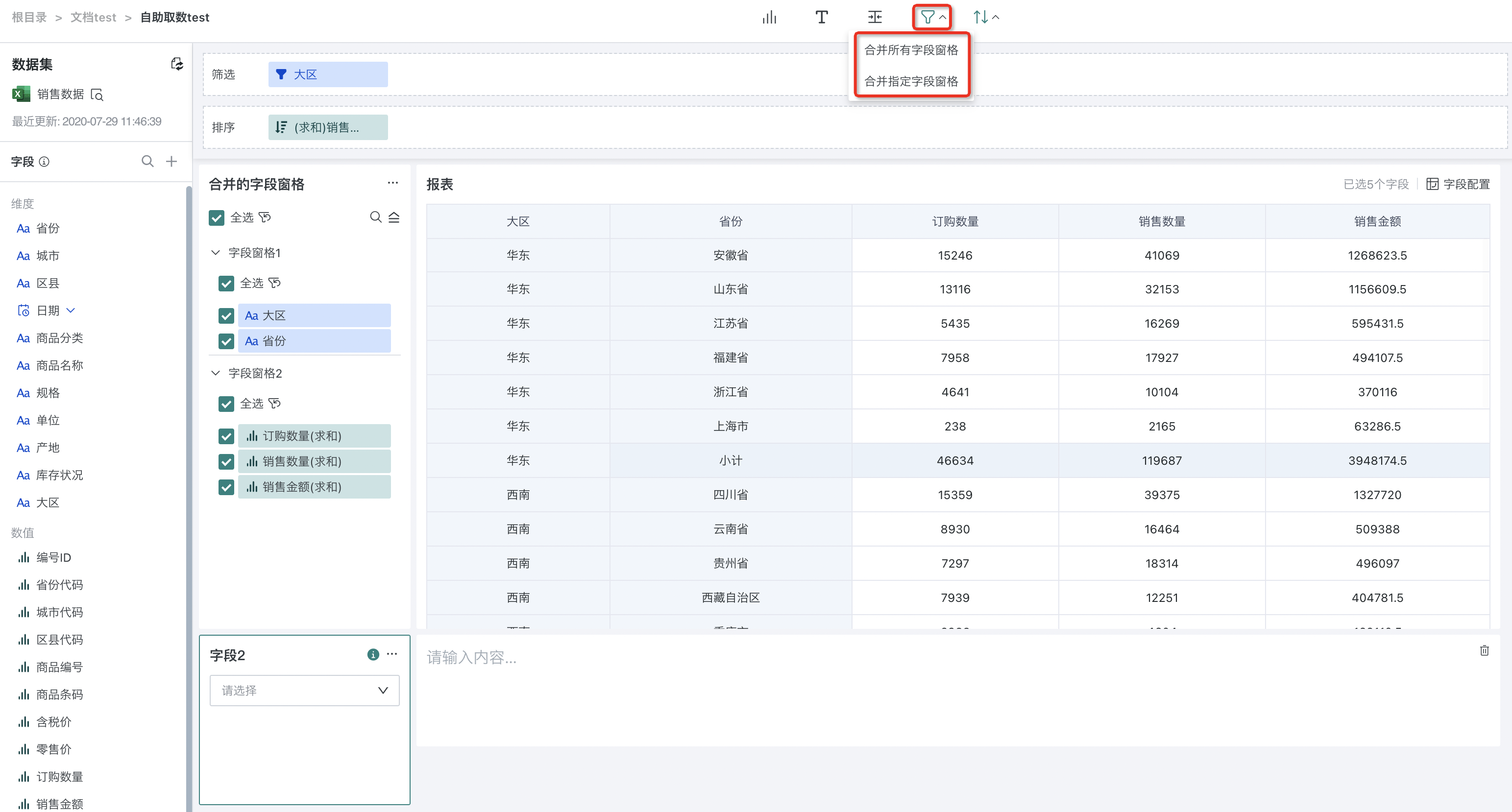The width and height of the screenshot is (1512, 812).
Task: Delete the text input component with trash icon
Action: coord(1485,650)
